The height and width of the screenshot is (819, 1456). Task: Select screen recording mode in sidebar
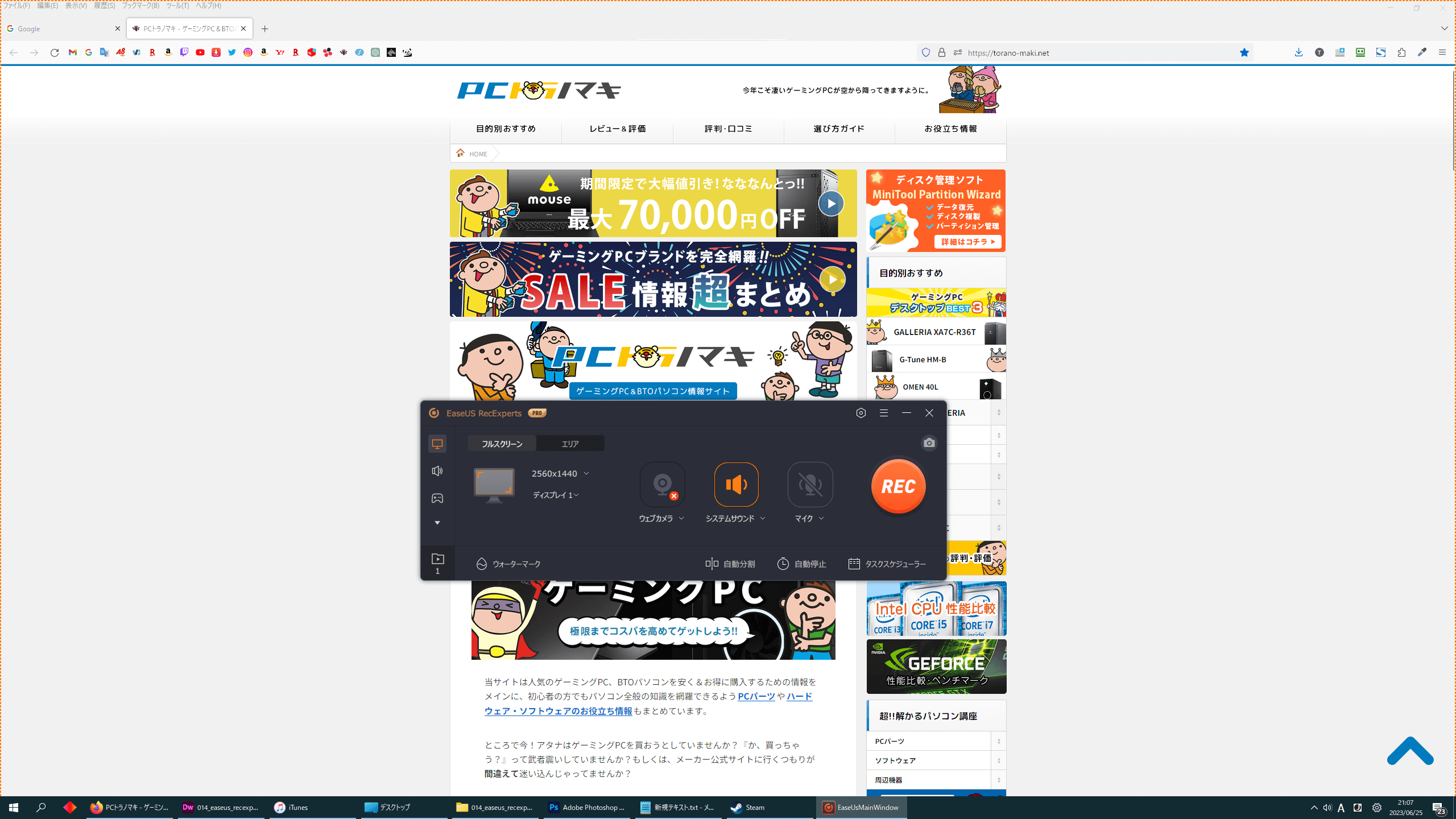coord(437,444)
